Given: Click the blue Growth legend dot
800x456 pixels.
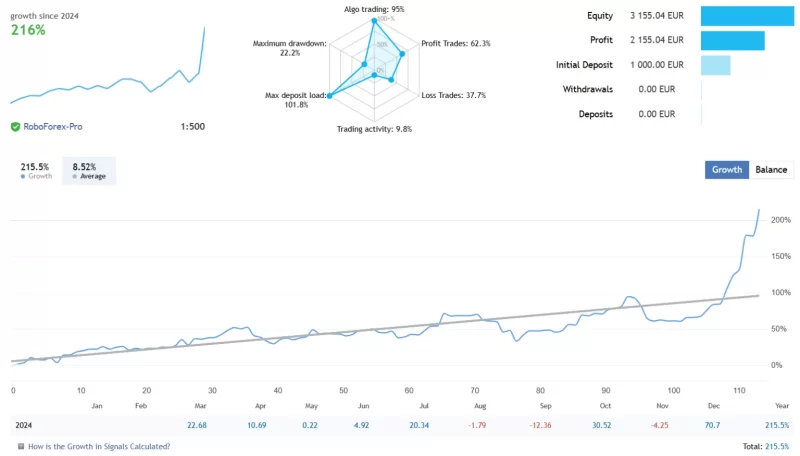Looking at the screenshot, I should pos(23,176).
